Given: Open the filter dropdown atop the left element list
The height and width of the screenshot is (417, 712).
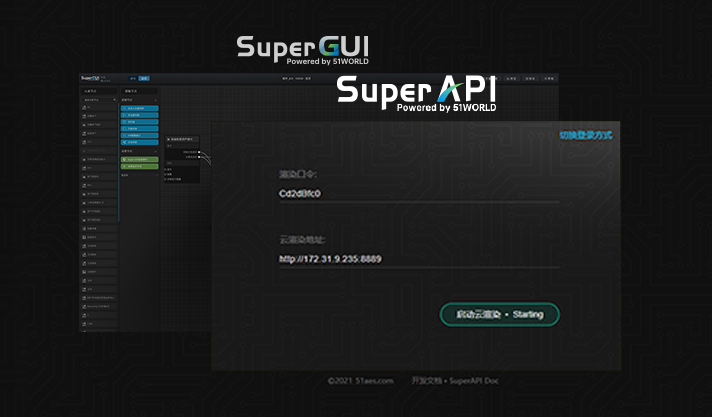Looking at the screenshot, I should pyautogui.click(x=96, y=100).
